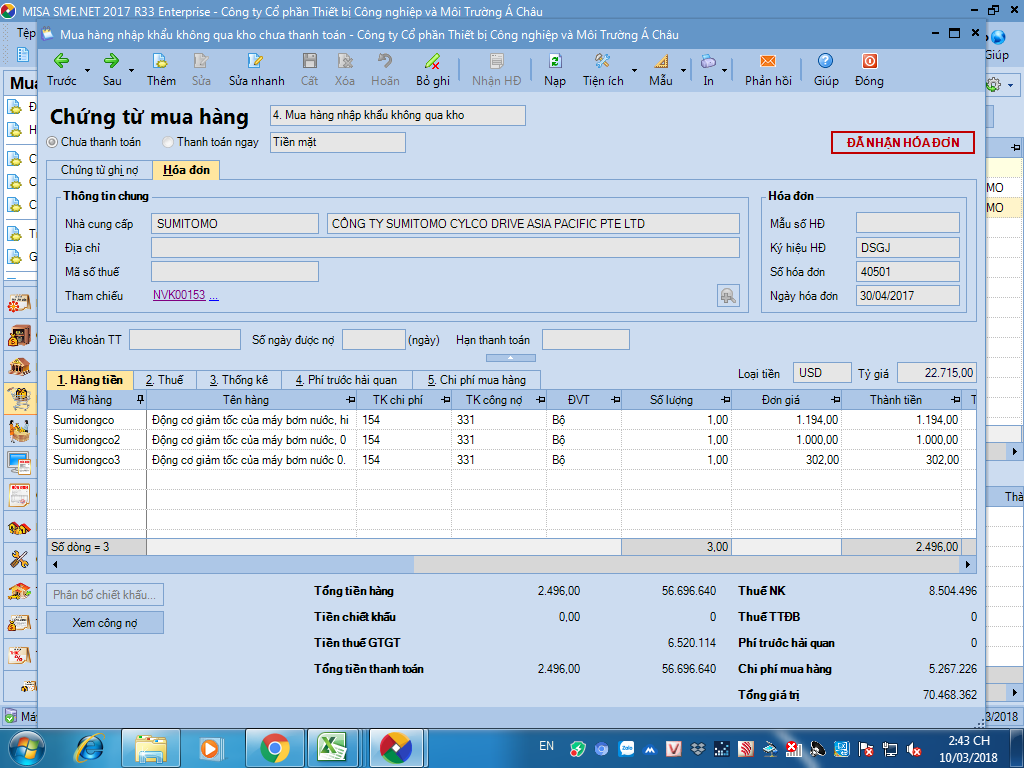Send feedback via Phản hồi
The width and height of the screenshot is (1024, 768).
[768, 69]
